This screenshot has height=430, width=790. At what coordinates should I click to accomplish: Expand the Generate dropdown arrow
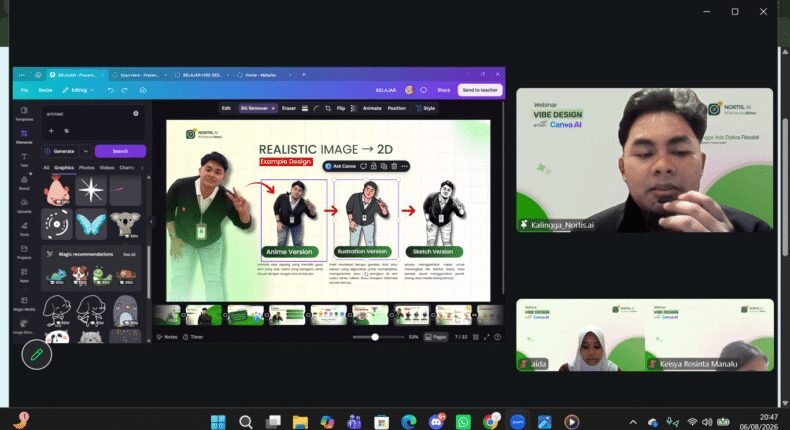coord(86,151)
